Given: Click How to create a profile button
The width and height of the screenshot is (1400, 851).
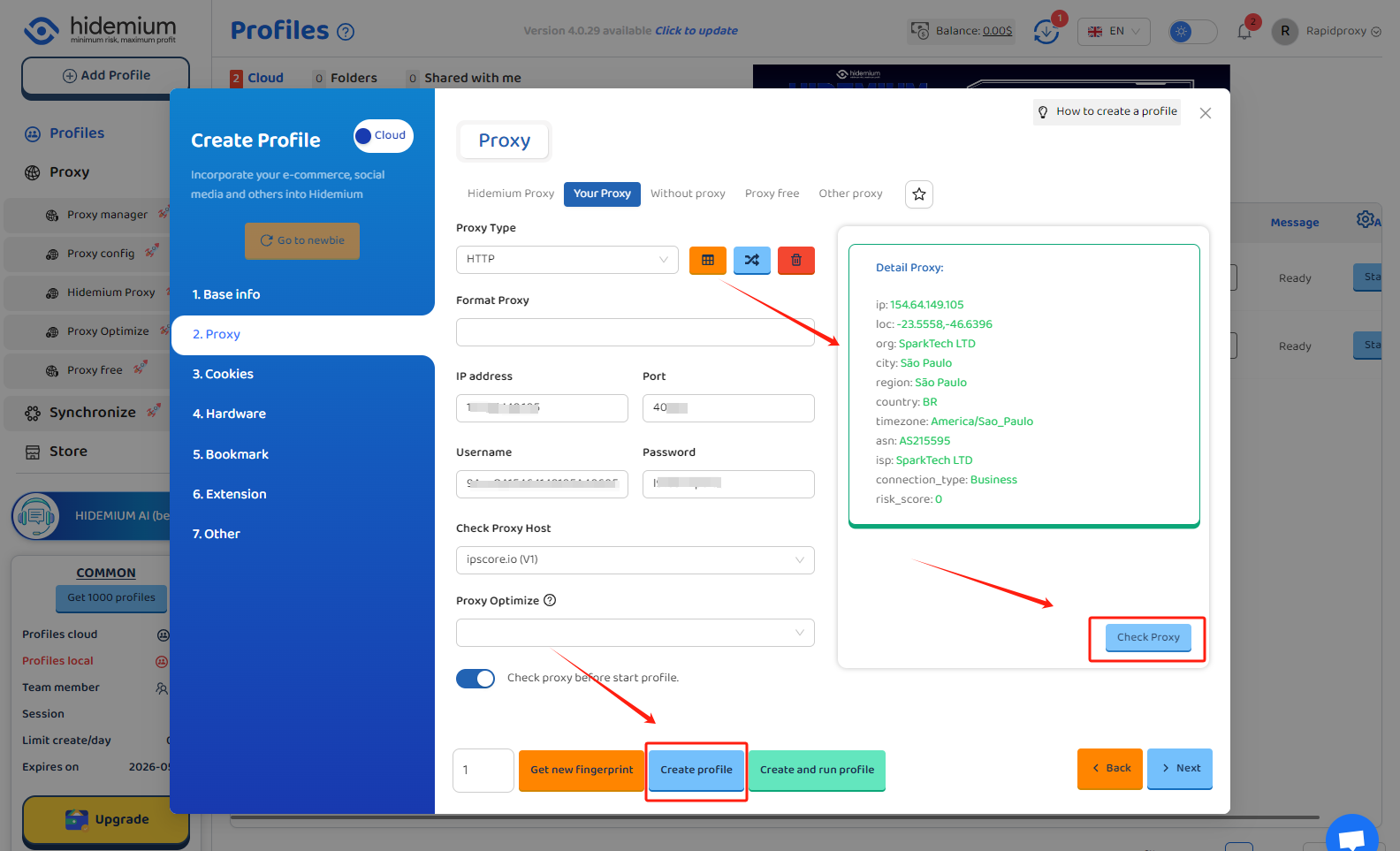Looking at the screenshot, I should (x=1107, y=112).
